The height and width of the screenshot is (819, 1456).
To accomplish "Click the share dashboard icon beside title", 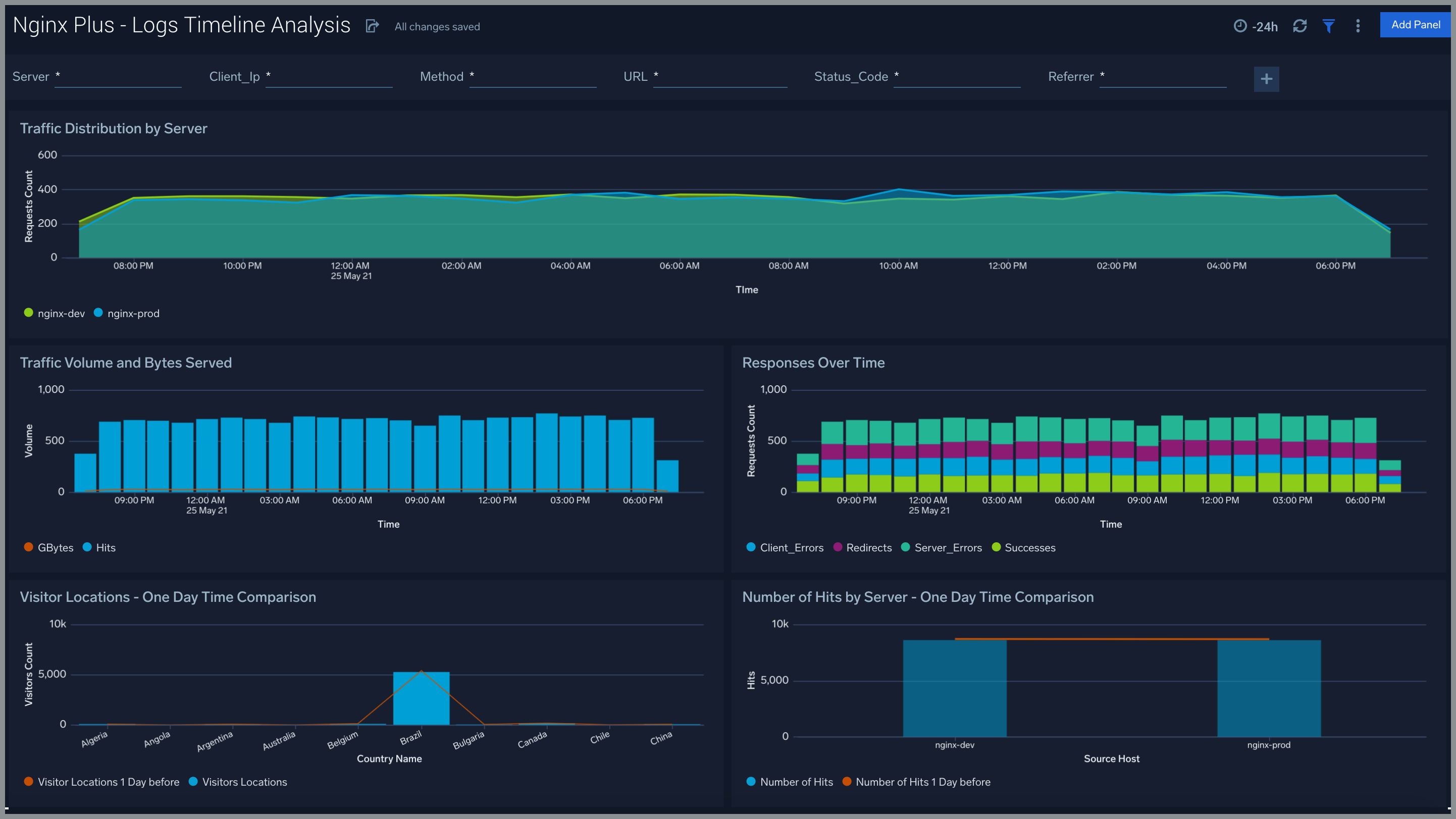I will [x=372, y=26].
